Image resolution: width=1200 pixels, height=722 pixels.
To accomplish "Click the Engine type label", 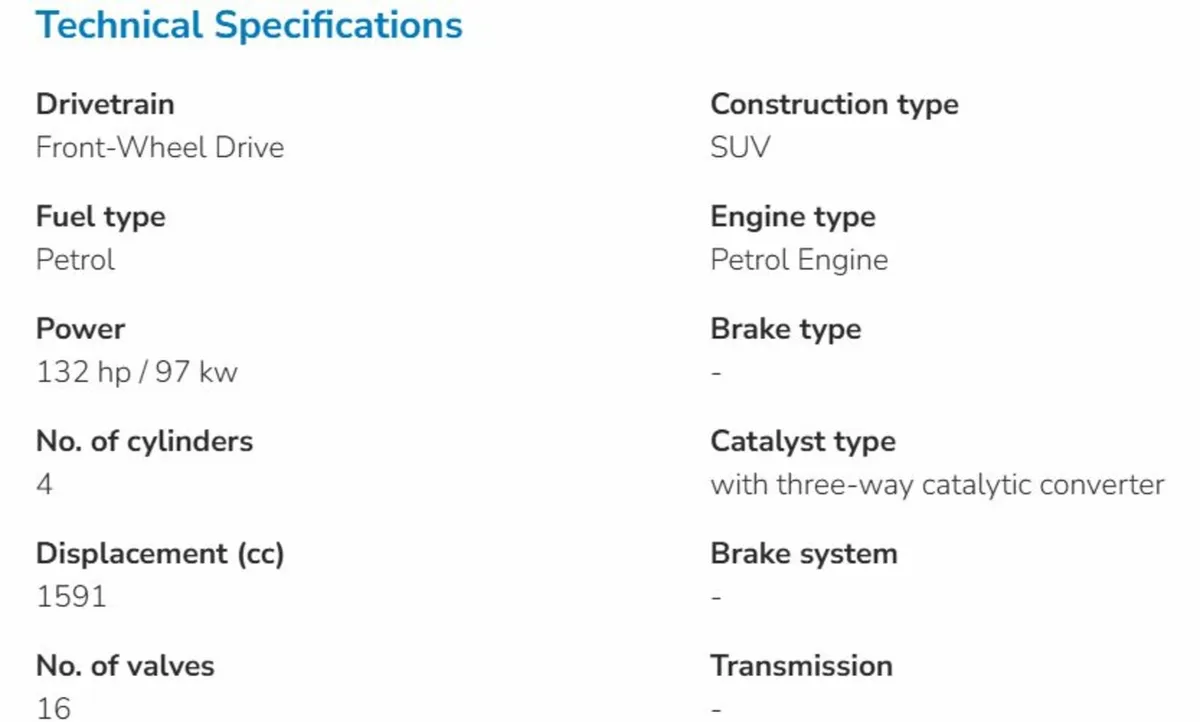I will coord(793,216).
